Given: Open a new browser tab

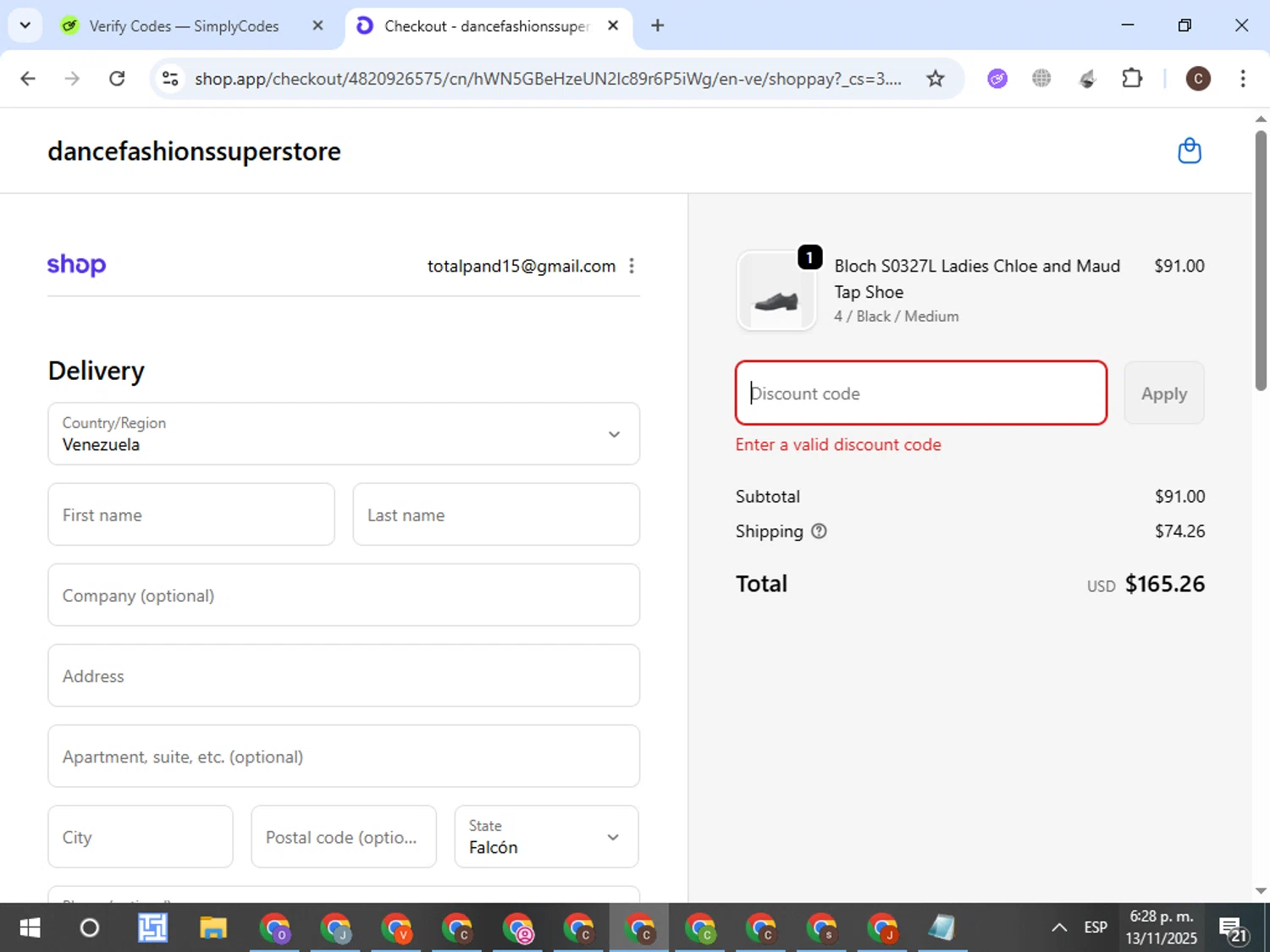Looking at the screenshot, I should [657, 25].
